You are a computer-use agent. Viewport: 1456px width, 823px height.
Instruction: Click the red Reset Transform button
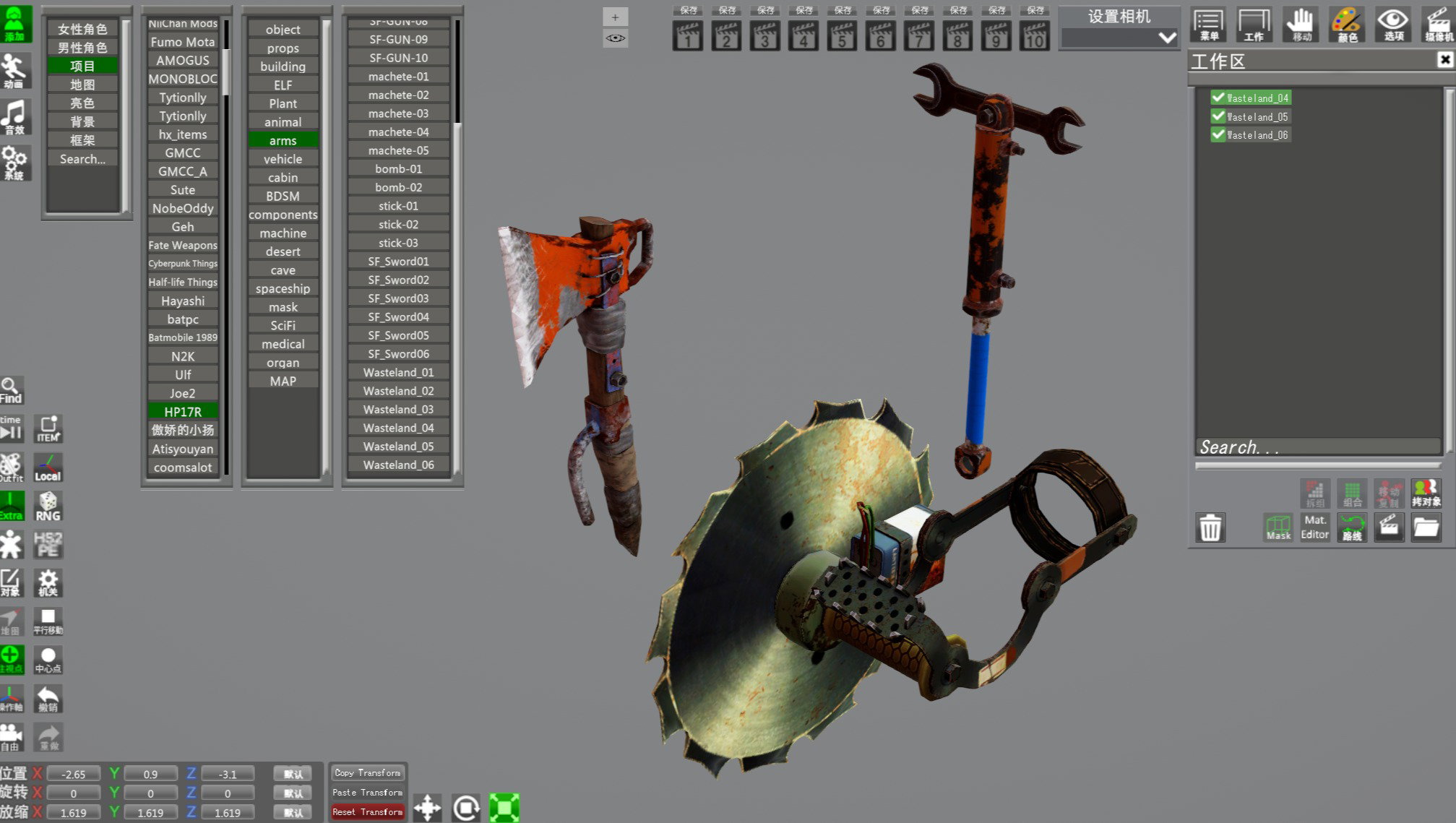coord(368,812)
